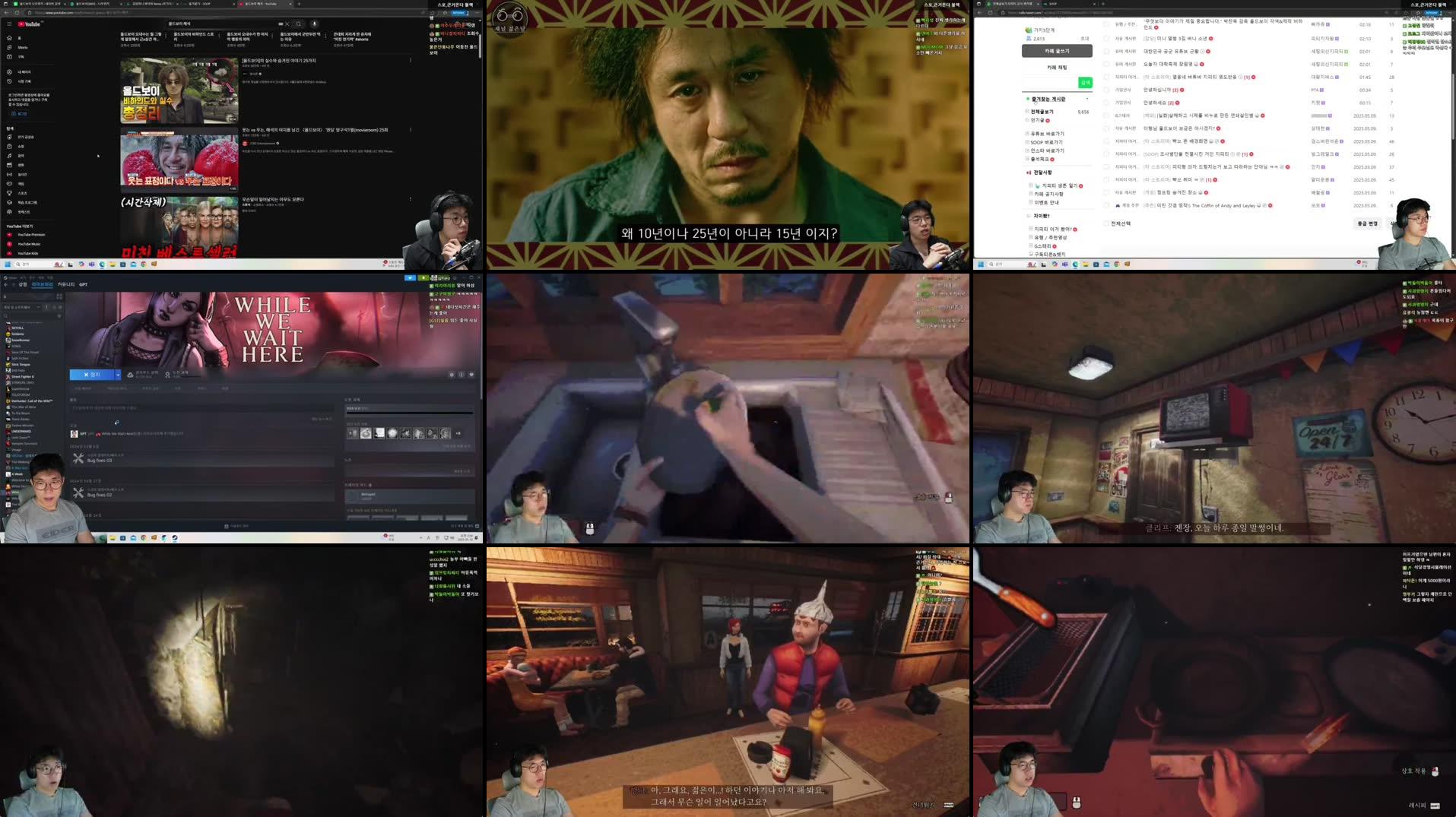Click the cafe sidebar search field
The image size is (1456, 817).
click(1049, 82)
